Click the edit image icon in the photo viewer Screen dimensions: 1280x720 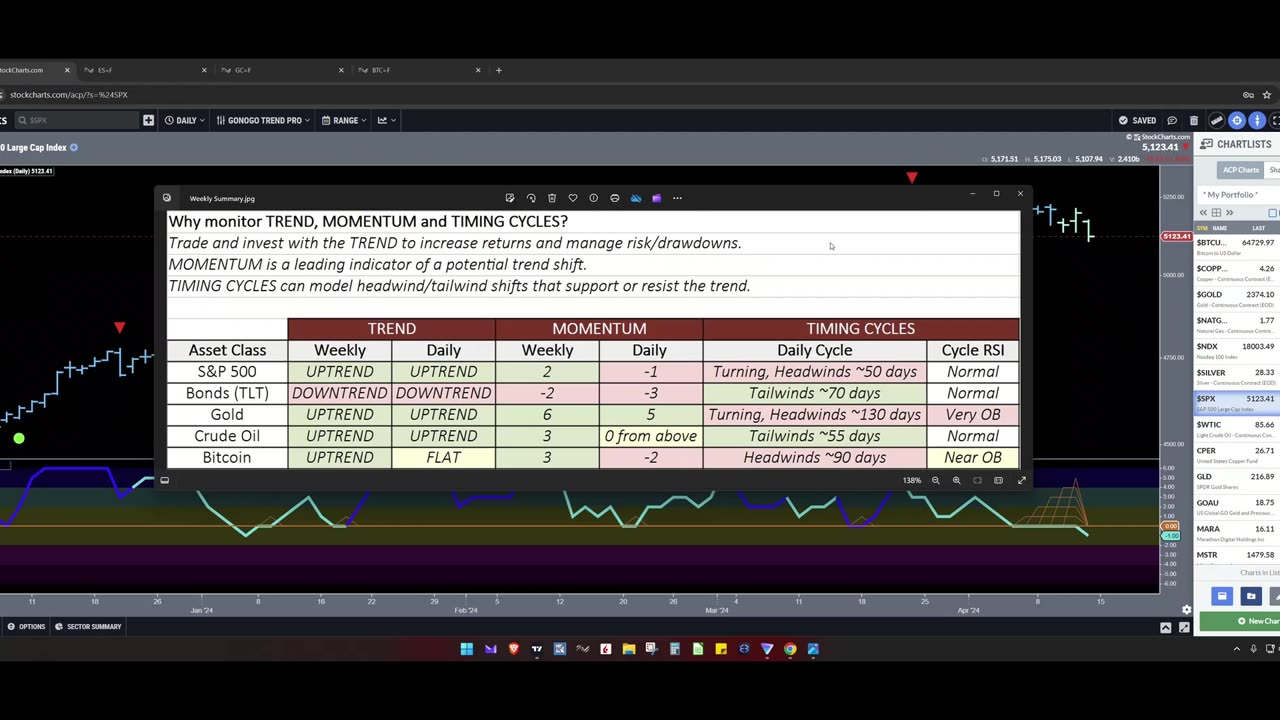tap(510, 198)
